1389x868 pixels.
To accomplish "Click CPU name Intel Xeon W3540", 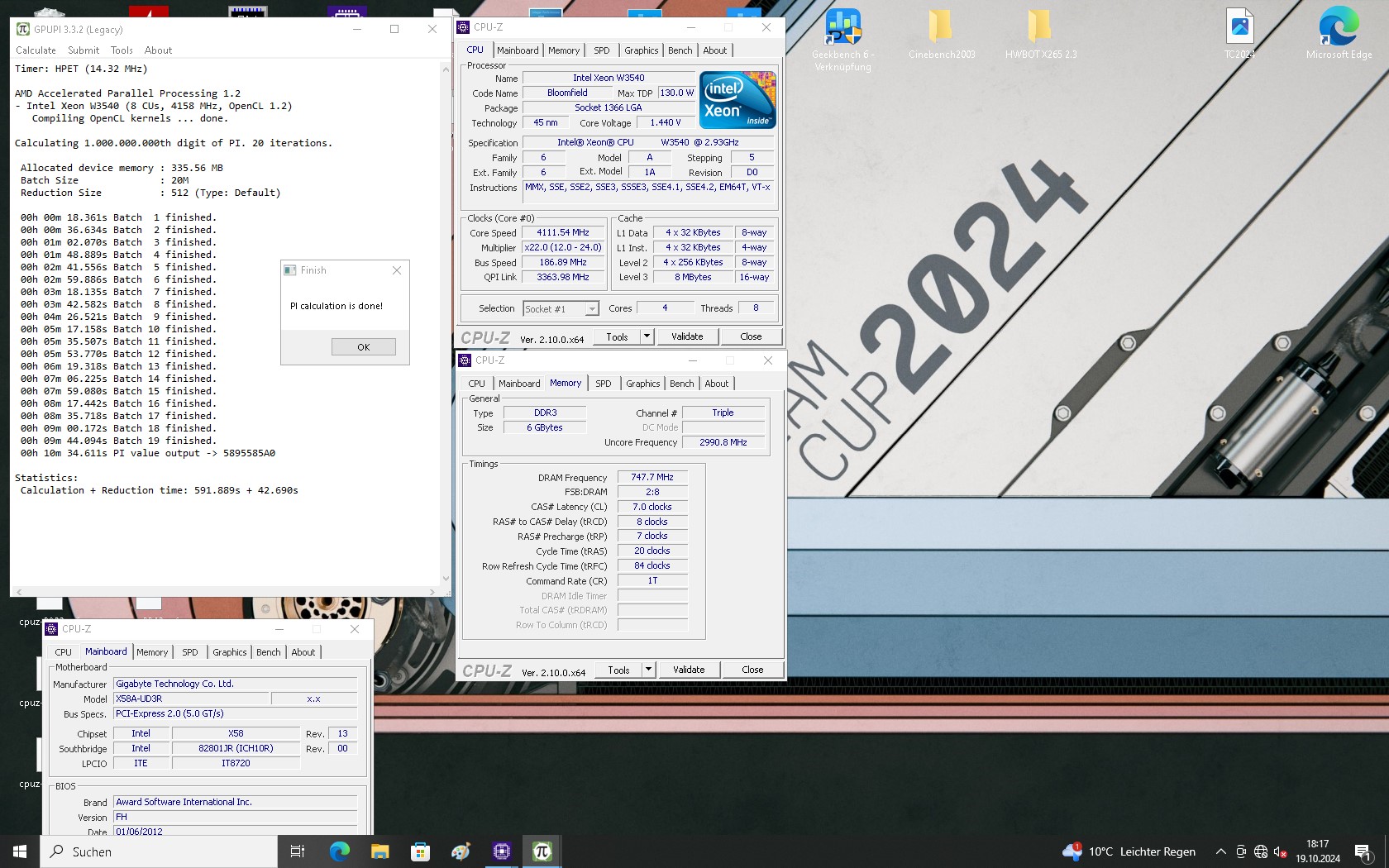I will click(609, 79).
